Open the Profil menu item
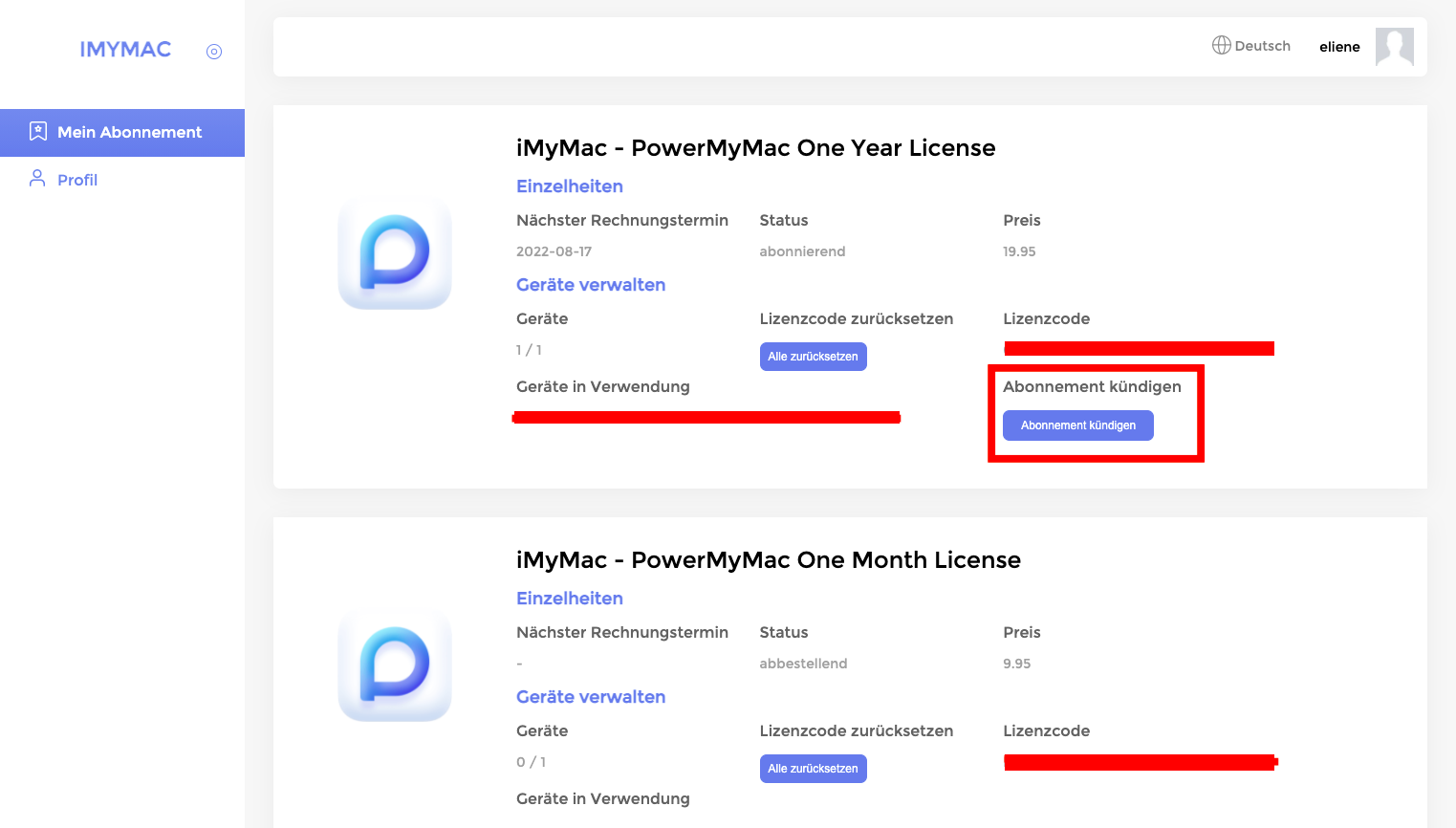The height and width of the screenshot is (828, 1456). pyautogui.click(x=122, y=180)
